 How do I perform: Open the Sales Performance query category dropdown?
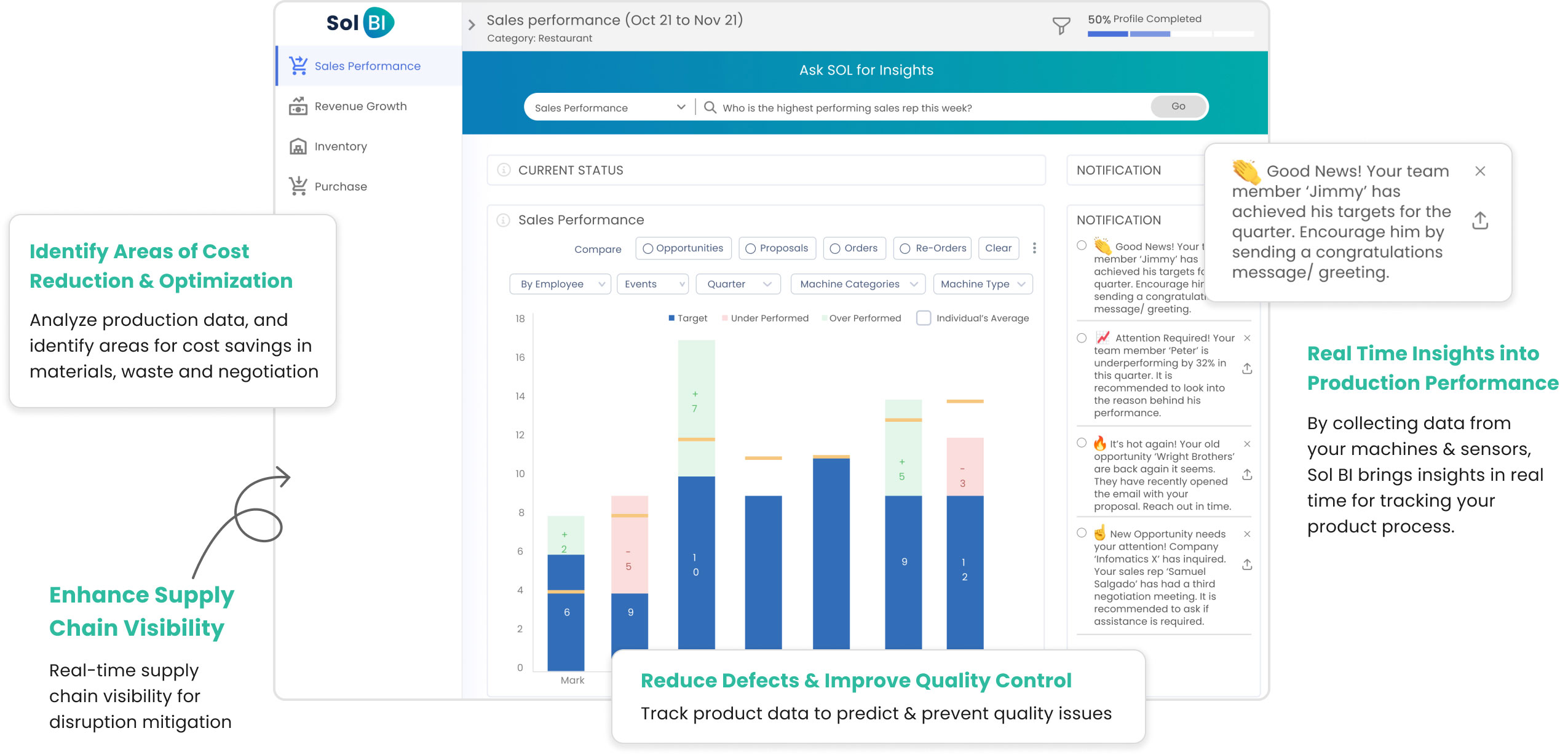coord(609,108)
